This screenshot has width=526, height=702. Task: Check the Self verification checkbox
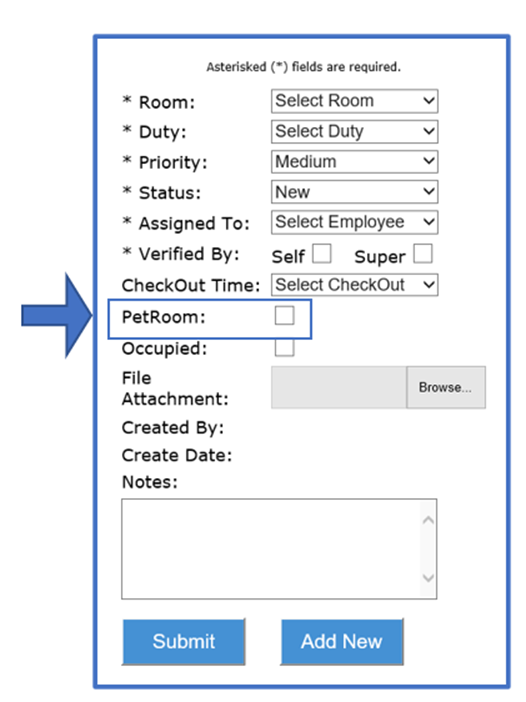(x=322, y=253)
